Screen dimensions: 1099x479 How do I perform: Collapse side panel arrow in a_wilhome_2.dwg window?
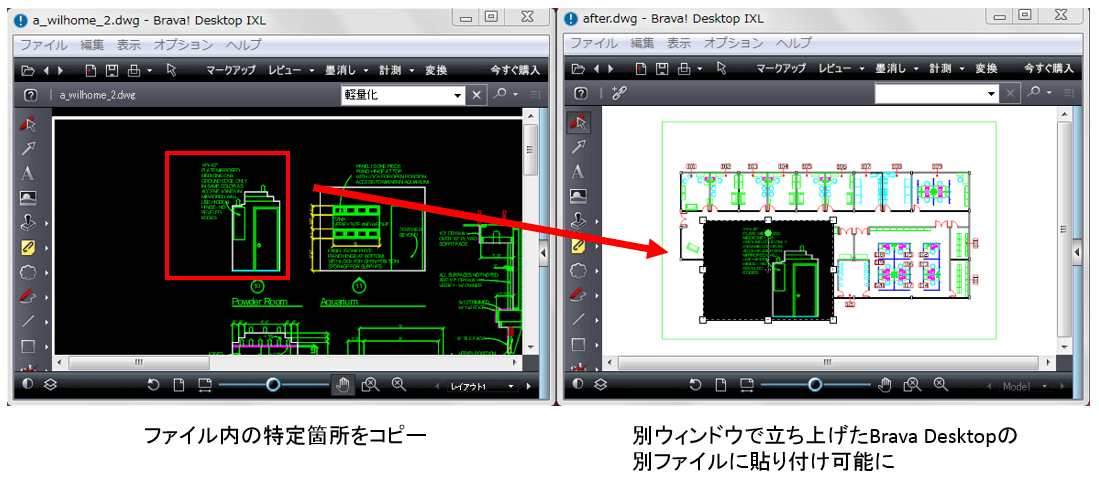point(542,252)
